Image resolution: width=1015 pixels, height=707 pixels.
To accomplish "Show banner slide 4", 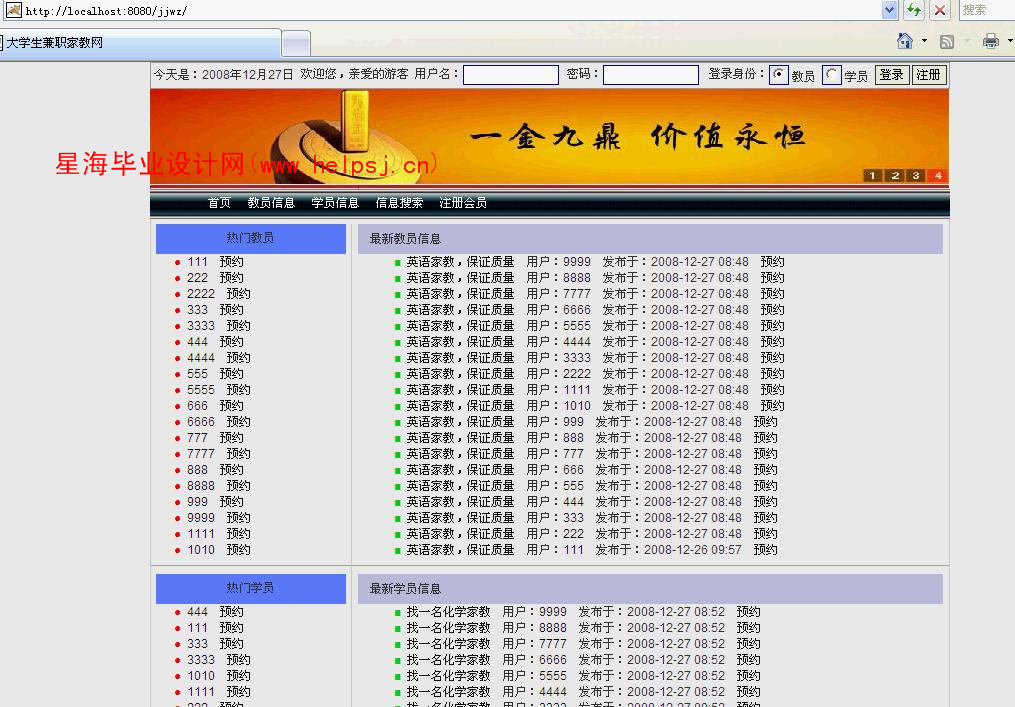I will click(937, 175).
